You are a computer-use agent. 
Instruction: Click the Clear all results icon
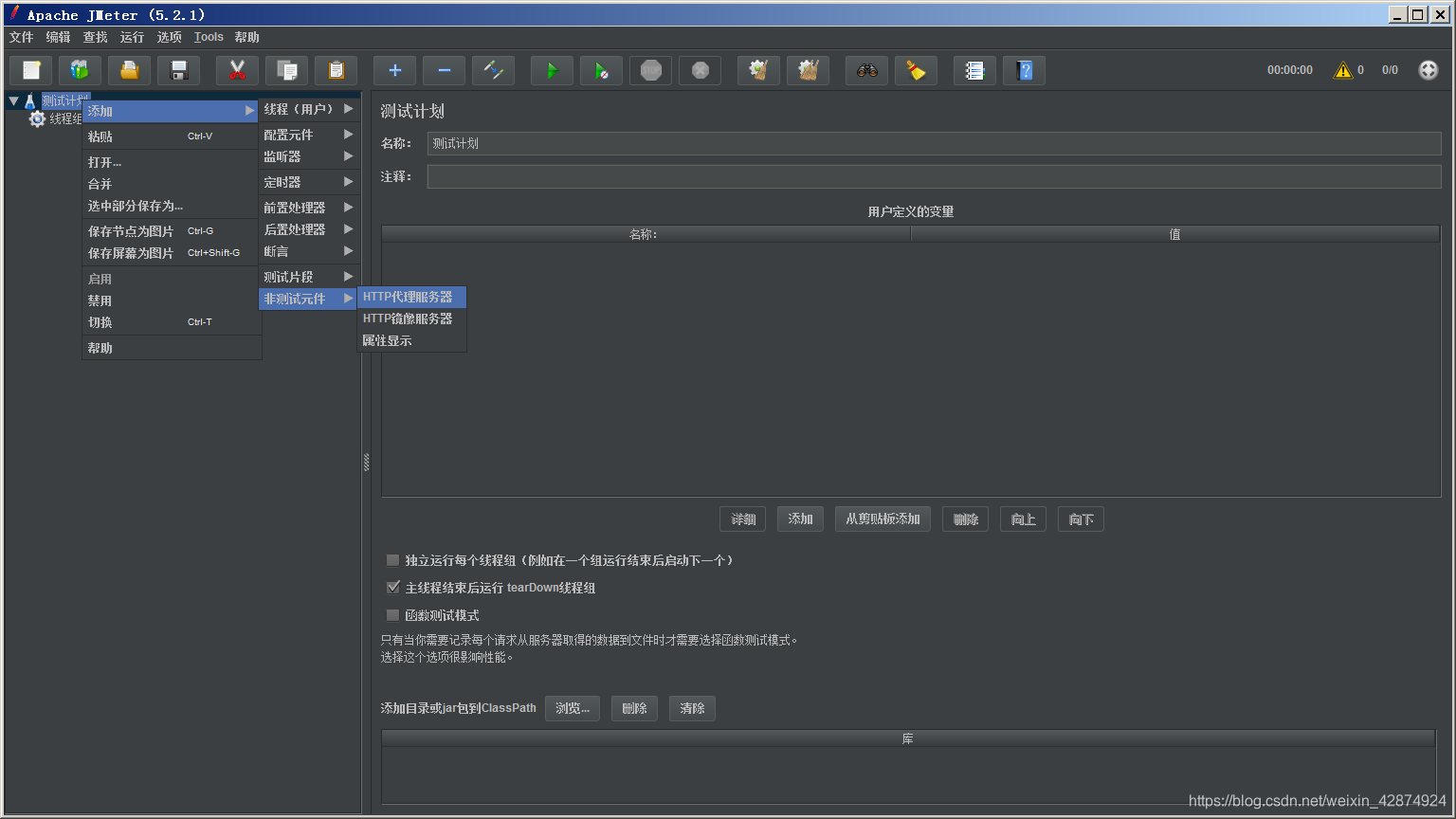pos(808,70)
